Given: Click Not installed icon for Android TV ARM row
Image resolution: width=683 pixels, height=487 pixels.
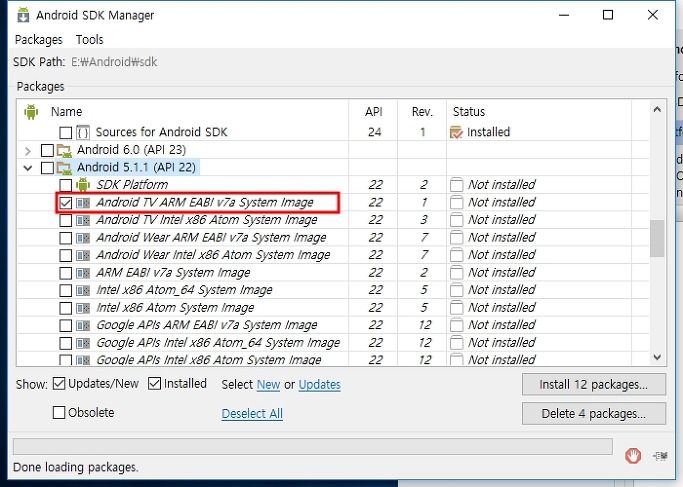Looking at the screenshot, I should (456, 203).
